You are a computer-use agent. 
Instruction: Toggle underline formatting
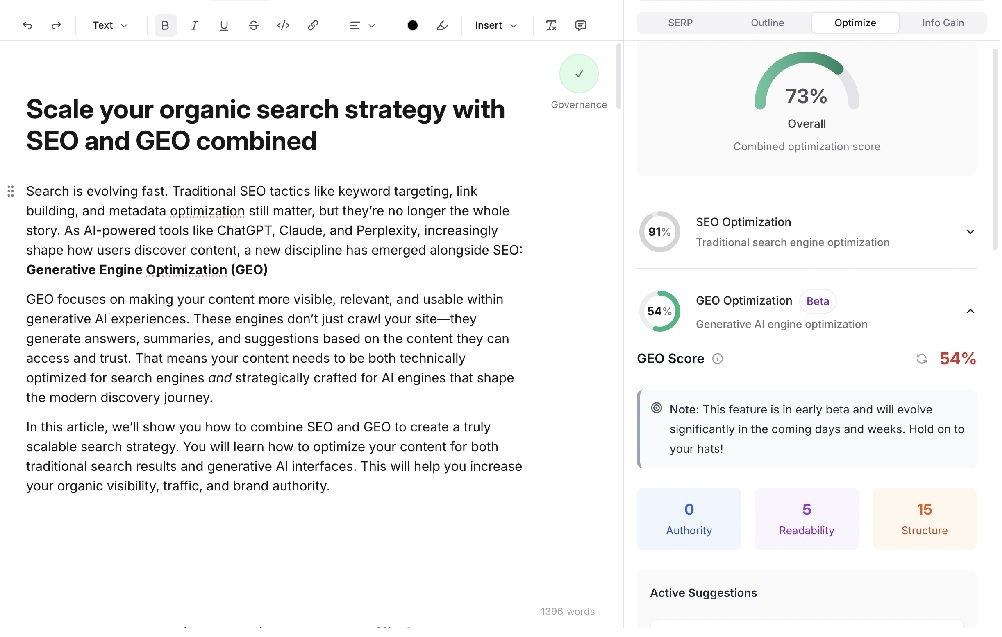pyautogui.click(x=223, y=25)
